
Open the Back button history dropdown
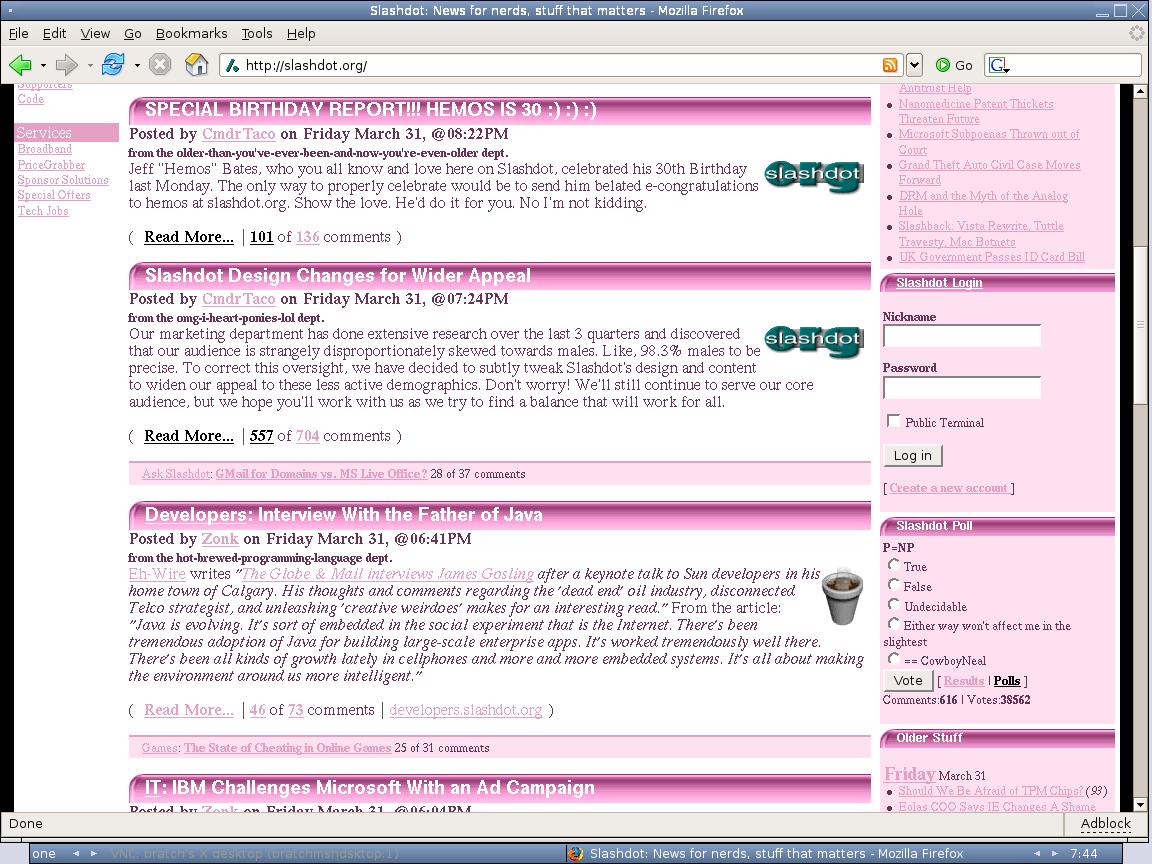click(43, 65)
